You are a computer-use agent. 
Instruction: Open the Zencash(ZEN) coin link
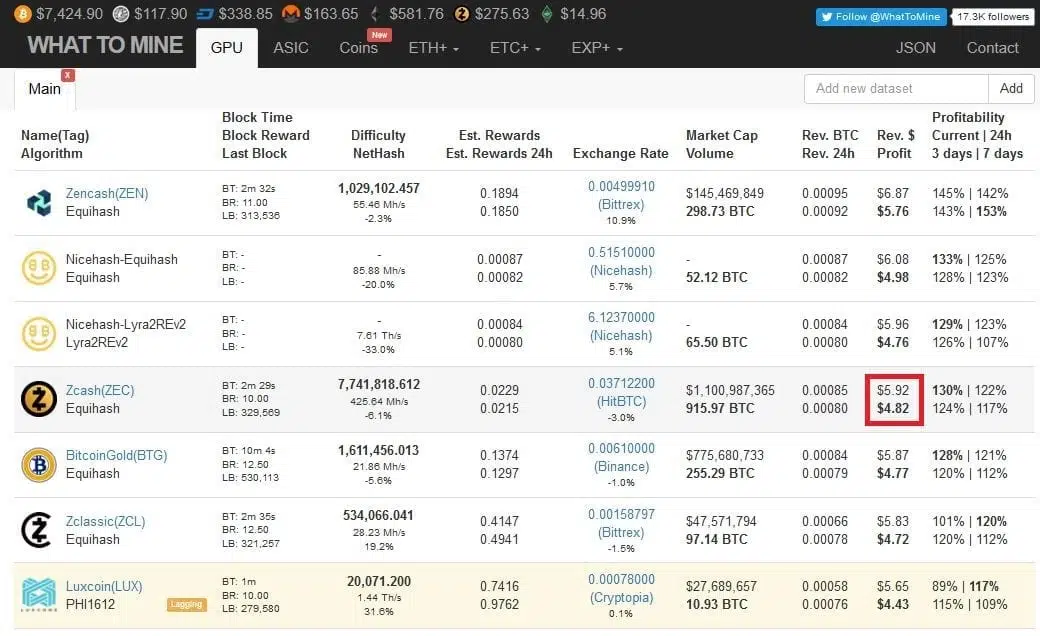107,193
